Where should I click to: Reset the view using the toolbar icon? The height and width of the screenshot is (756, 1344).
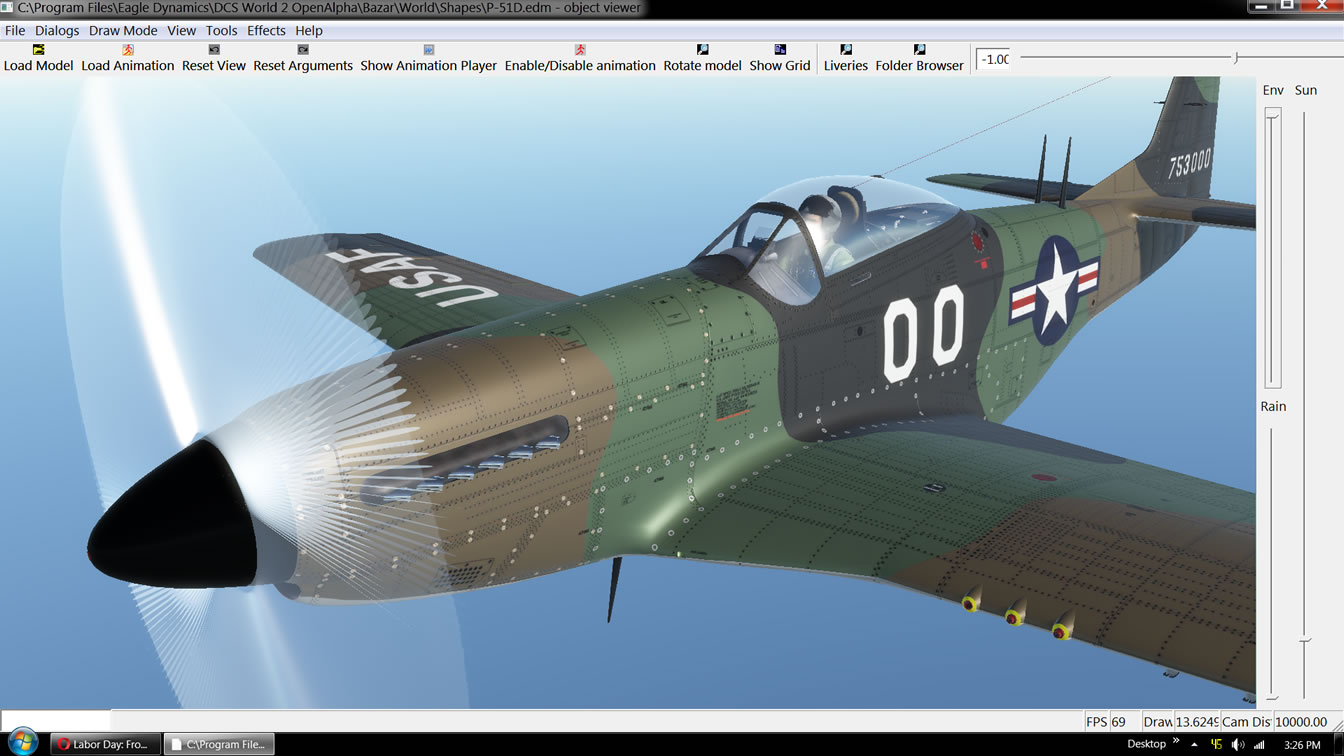click(x=213, y=50)
